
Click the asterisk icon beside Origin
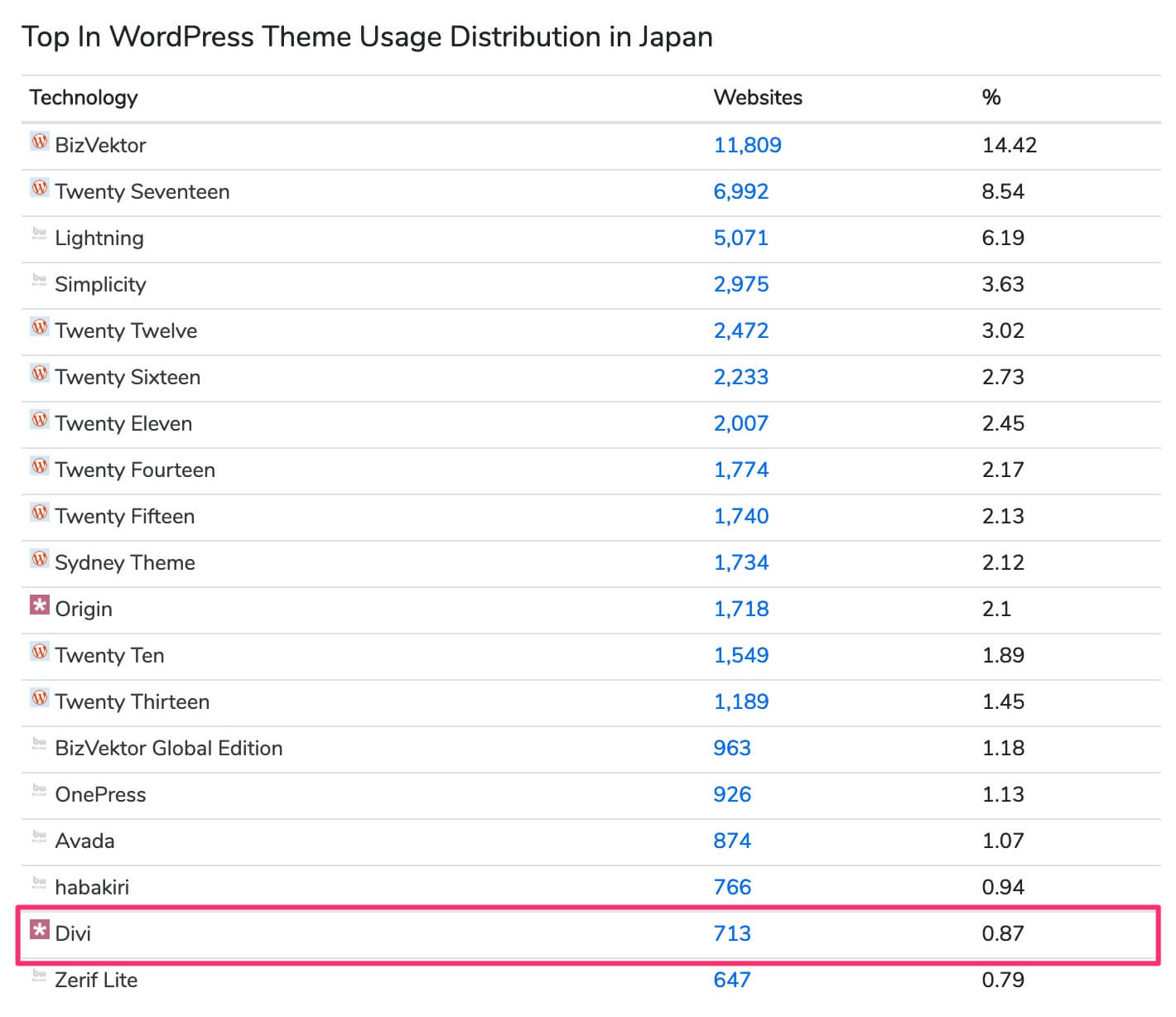pos(40,605)
